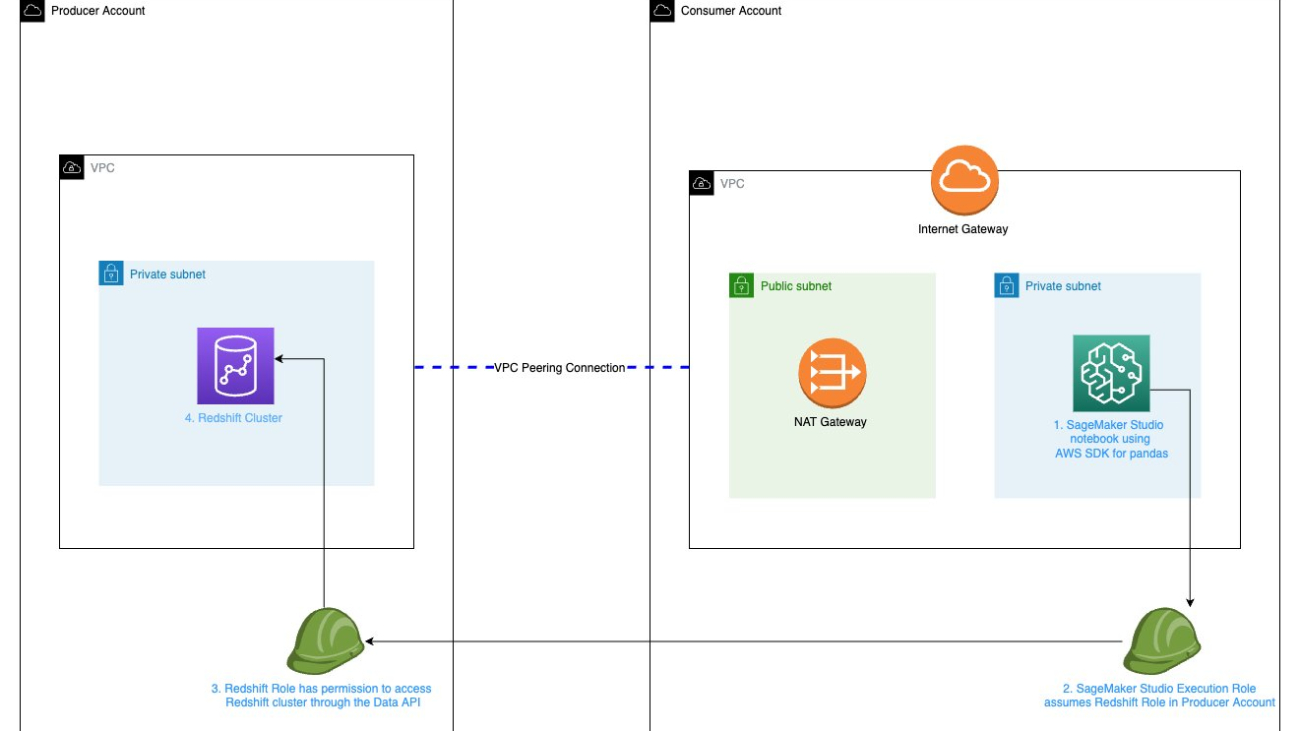
Task: Select the SageMaker Studio notebook icon
Action: 1111,373
